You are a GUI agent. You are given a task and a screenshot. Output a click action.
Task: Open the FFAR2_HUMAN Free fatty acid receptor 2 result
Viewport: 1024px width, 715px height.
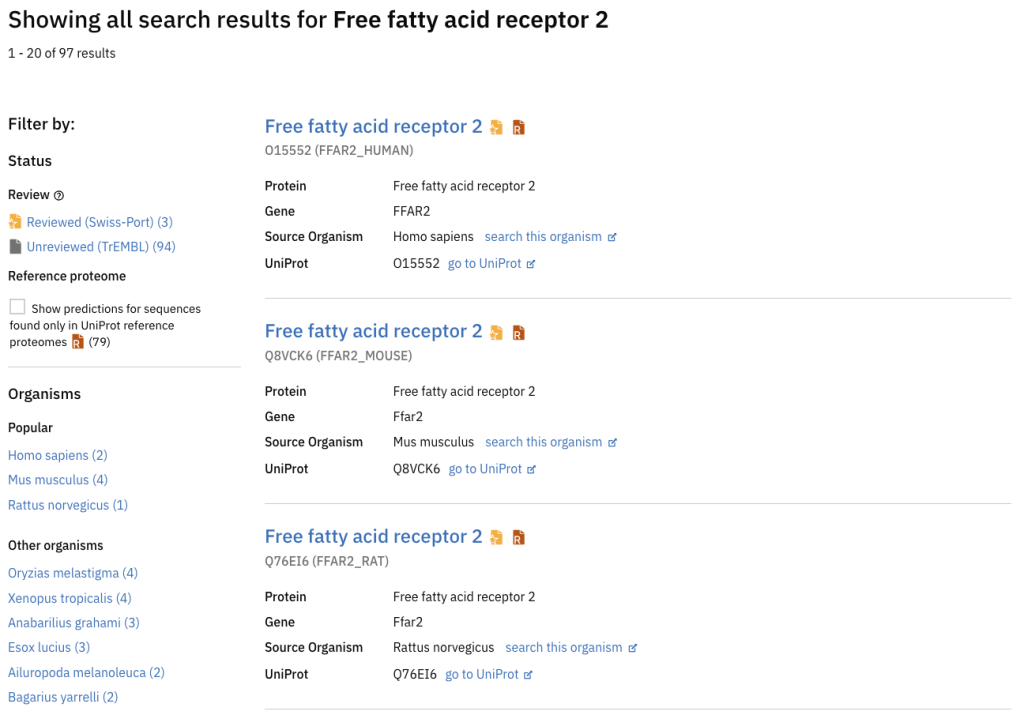pyautogui.click(x=373, y=126)
